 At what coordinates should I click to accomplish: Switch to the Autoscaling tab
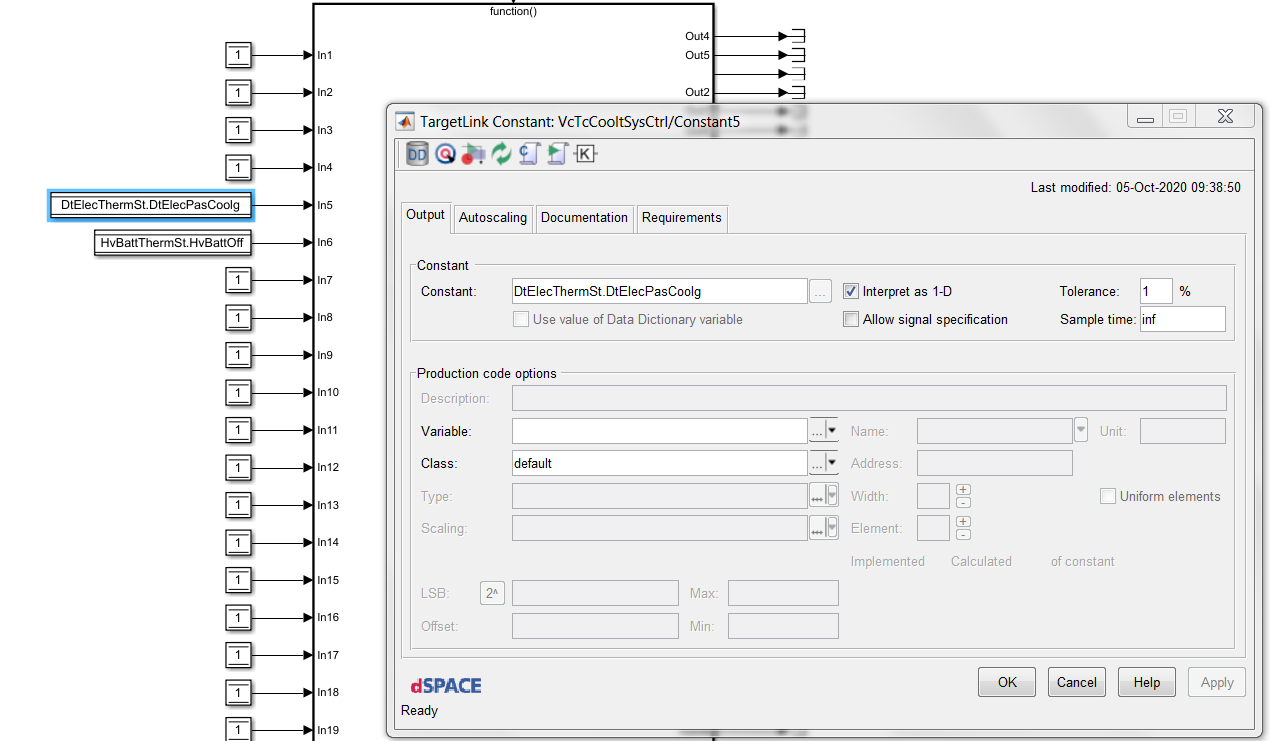coord(492,218)
